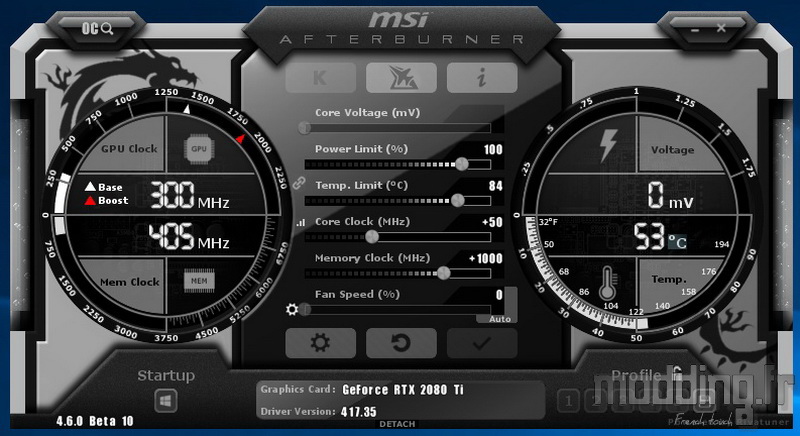800x436 pixels.
Task: Open the voltage/frequency curve editor bars icon
Action: click(301, 223)
